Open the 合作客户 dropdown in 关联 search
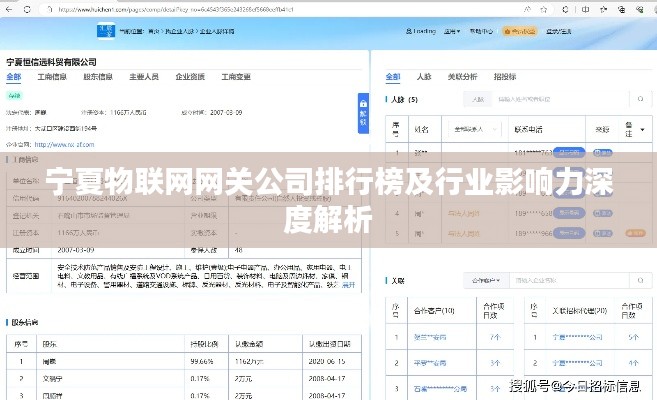Viewport: 657px width, 400px height. coord(486,280)
